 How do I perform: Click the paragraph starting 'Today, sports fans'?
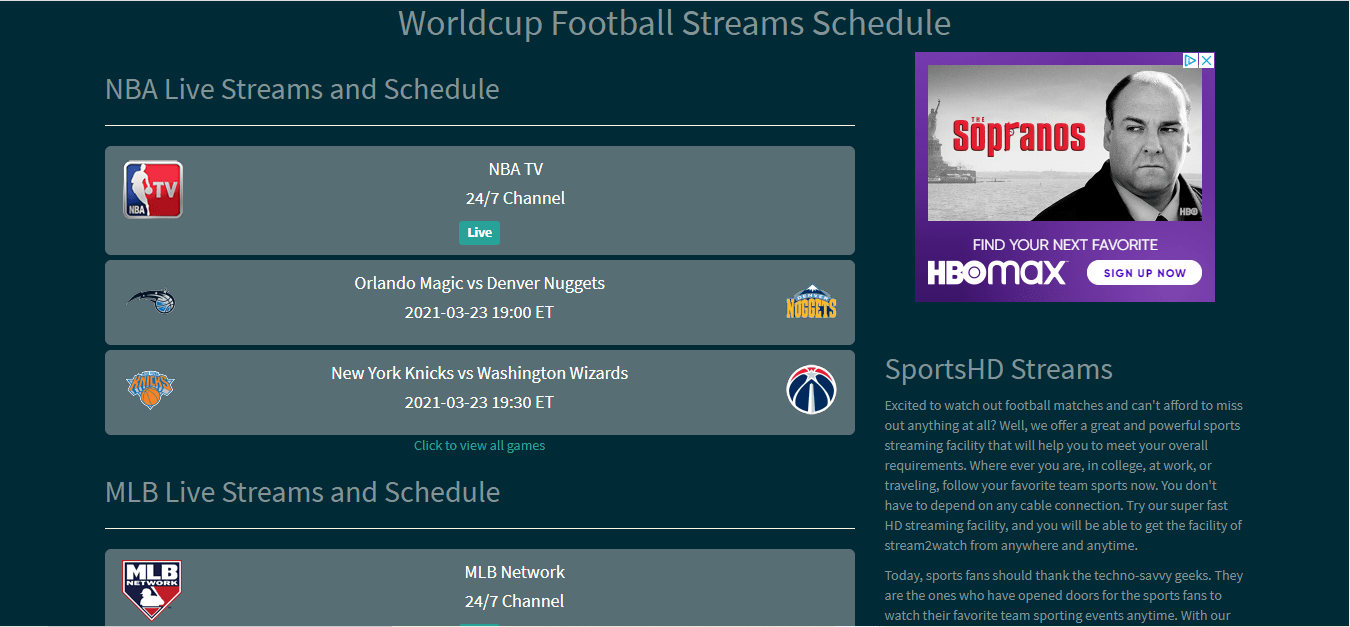(1064, 596)
